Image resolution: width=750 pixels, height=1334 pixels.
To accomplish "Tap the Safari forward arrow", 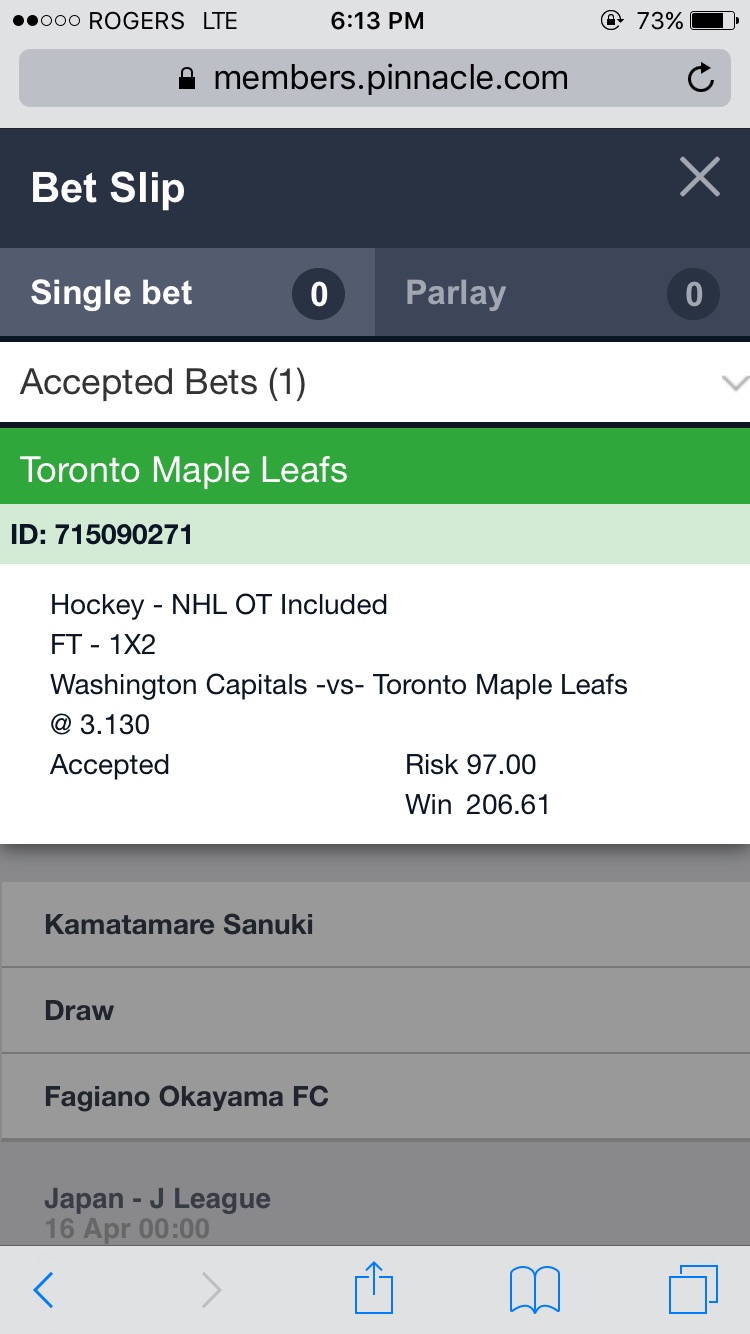I will 211,1290.
